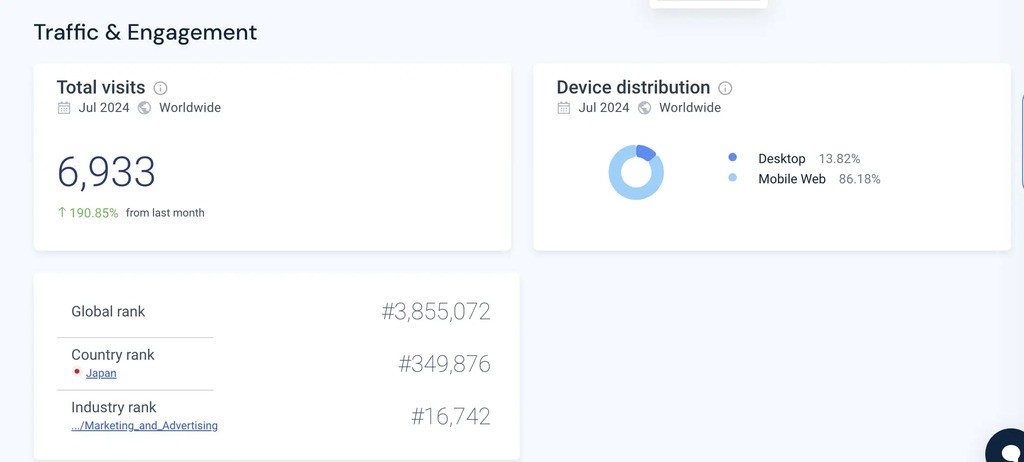Click the calendar icon in Device distribution card

point(564,108)
